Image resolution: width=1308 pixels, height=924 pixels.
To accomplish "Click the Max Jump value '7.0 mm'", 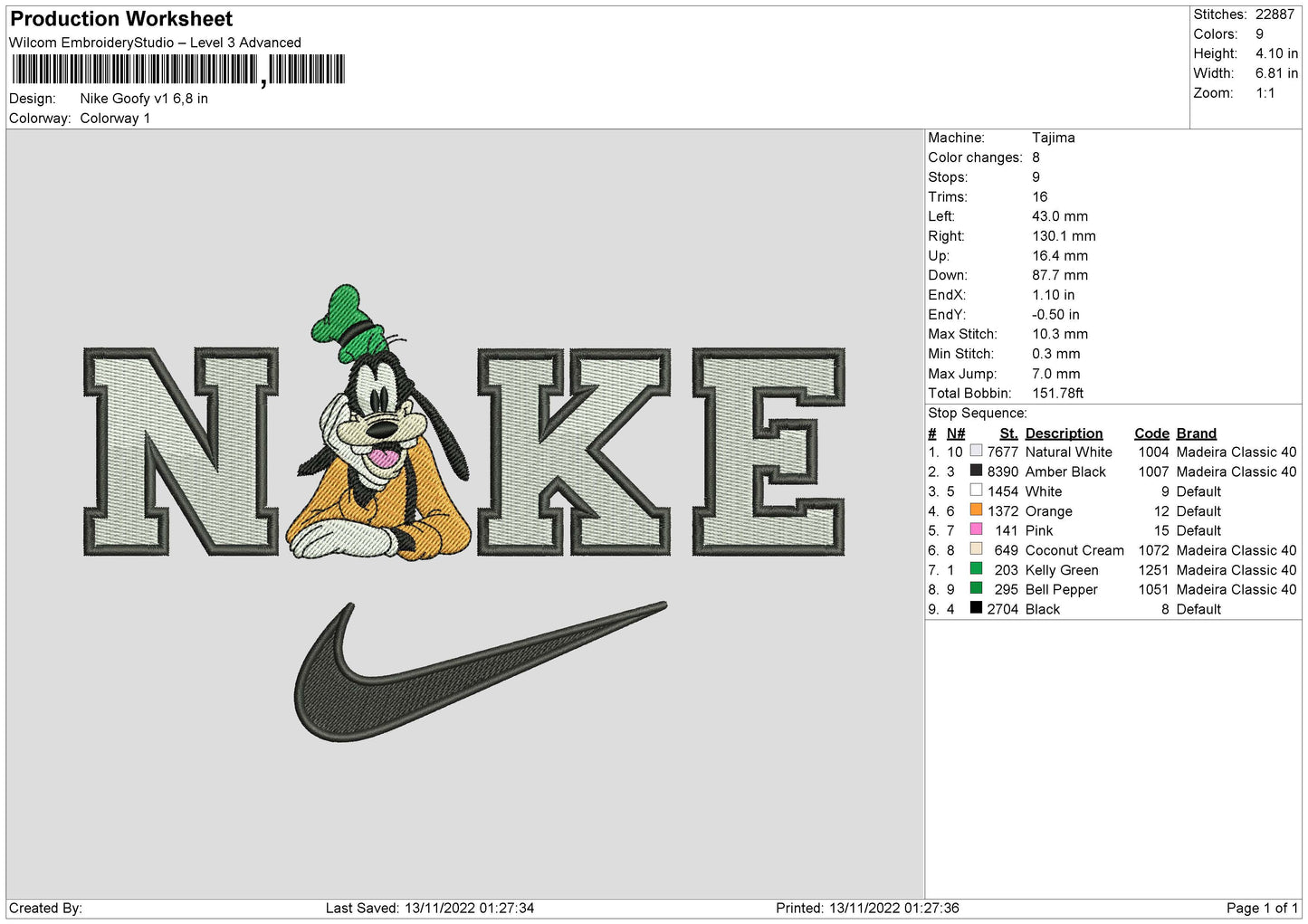I will pos(1056,374).
